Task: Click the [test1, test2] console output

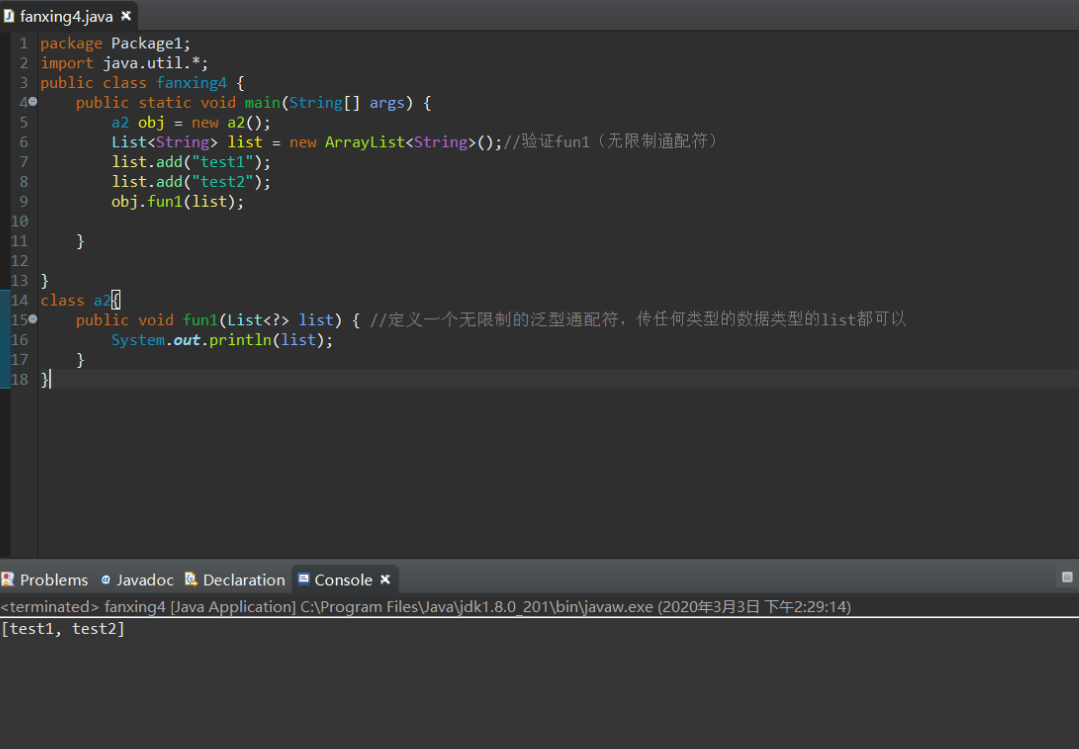Action: tap(63, 629)
